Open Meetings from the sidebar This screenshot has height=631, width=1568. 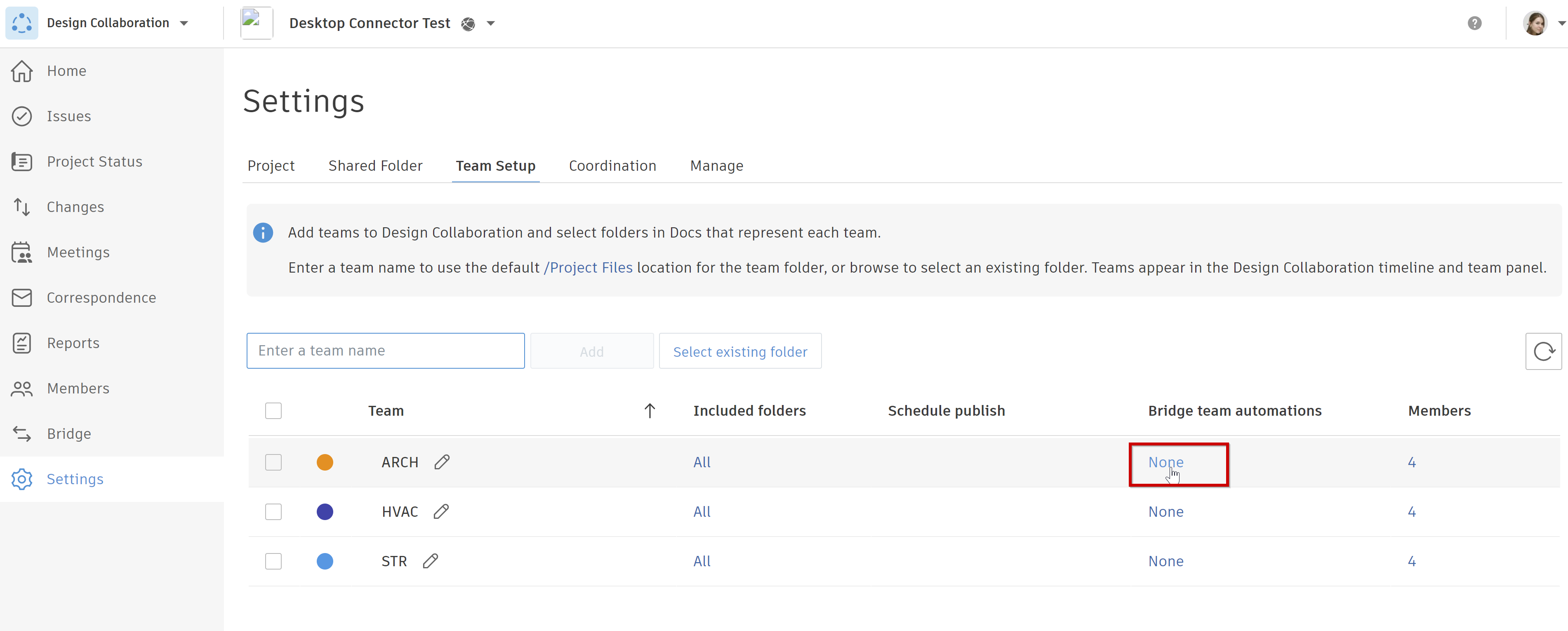coord(78,252)
